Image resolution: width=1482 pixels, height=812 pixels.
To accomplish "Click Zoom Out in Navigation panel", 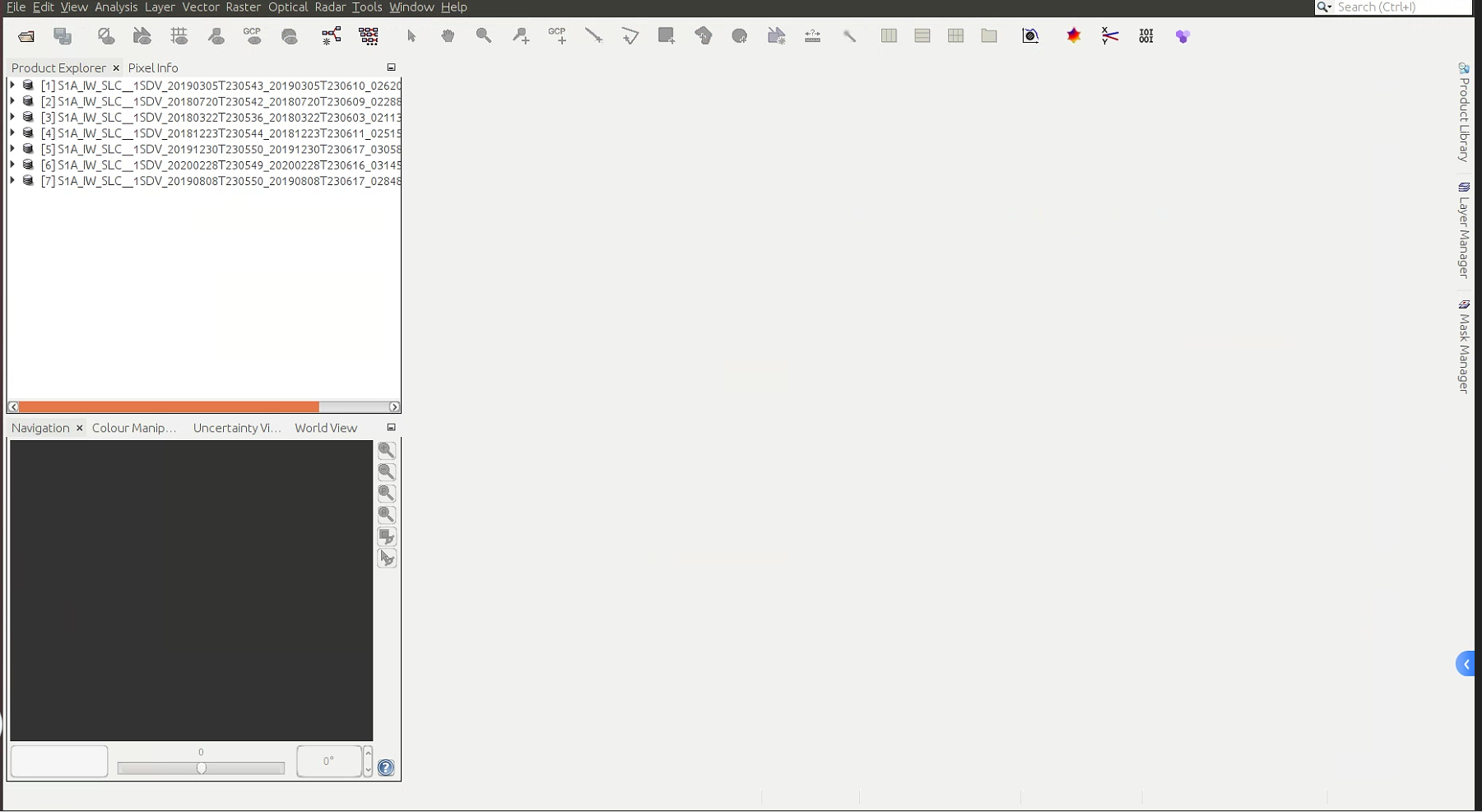I will pyautogui.click(x=387, y=472).
